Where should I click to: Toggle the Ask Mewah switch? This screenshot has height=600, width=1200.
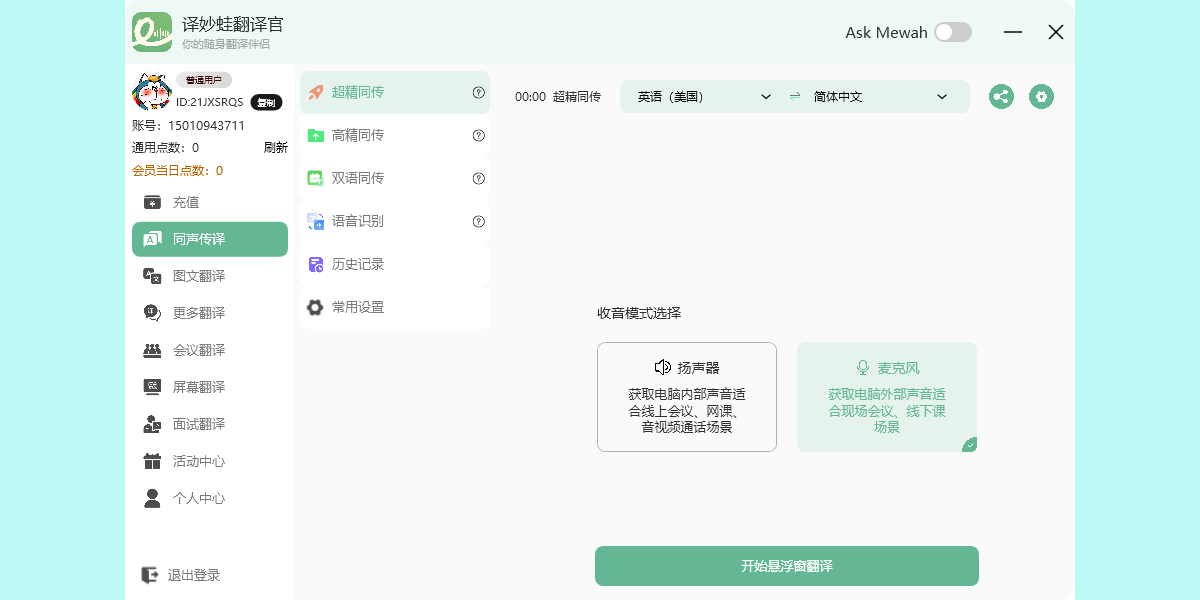pos(952,32)
